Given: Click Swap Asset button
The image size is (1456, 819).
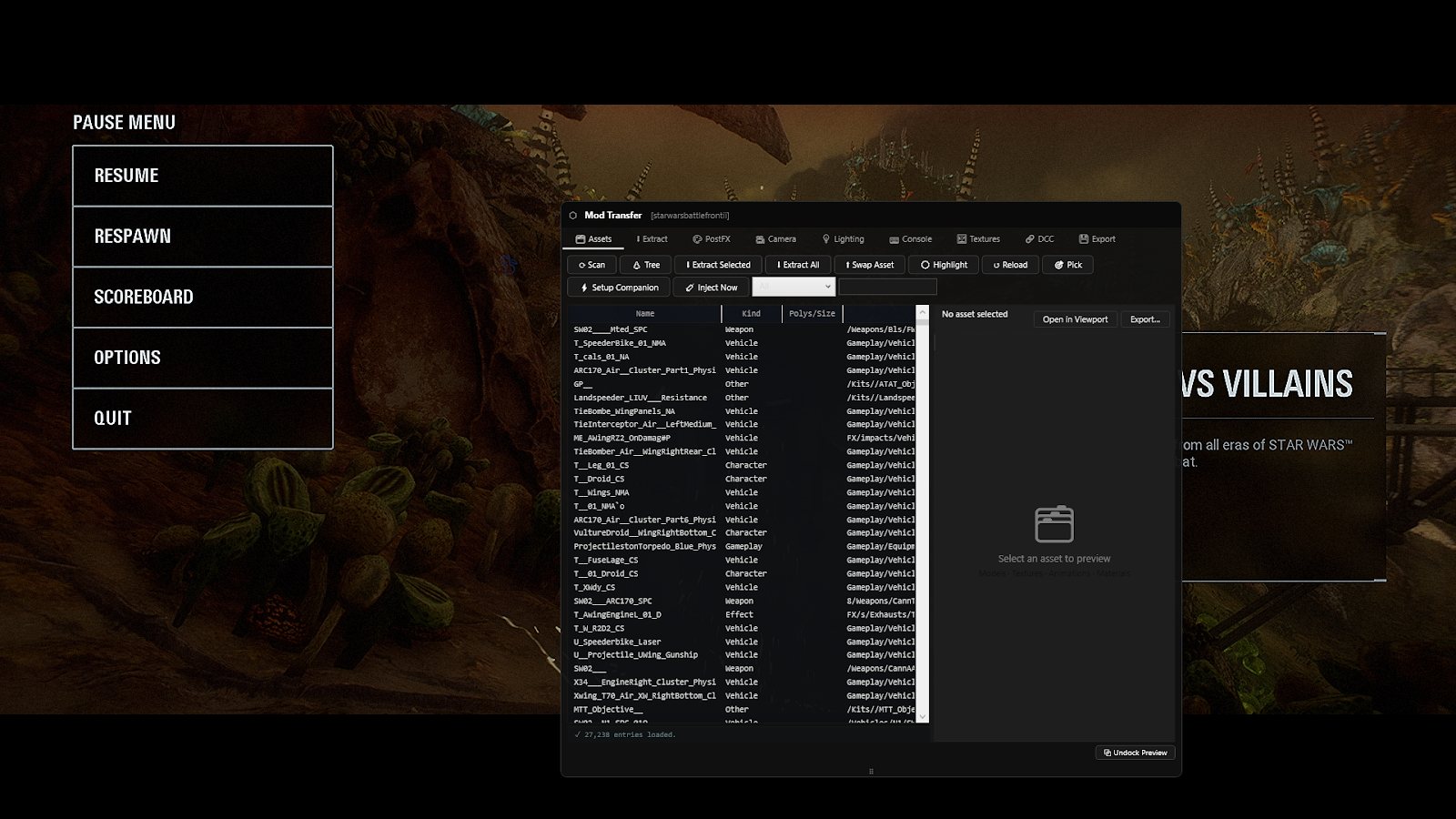Looking at the screenshot, I should click(x=869, y=265).
